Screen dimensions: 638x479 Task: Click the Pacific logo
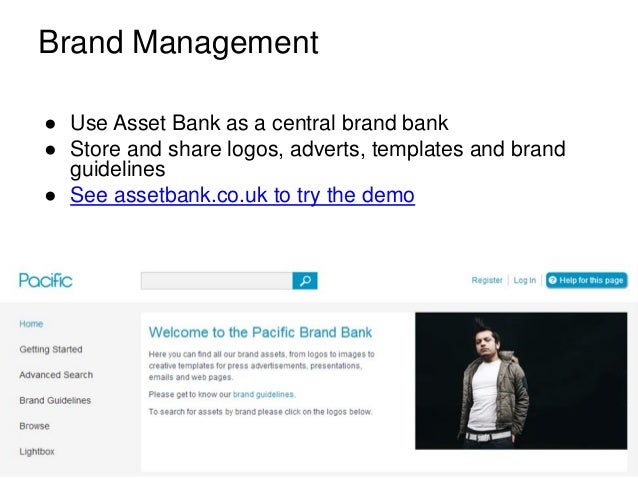pos(46,280)
